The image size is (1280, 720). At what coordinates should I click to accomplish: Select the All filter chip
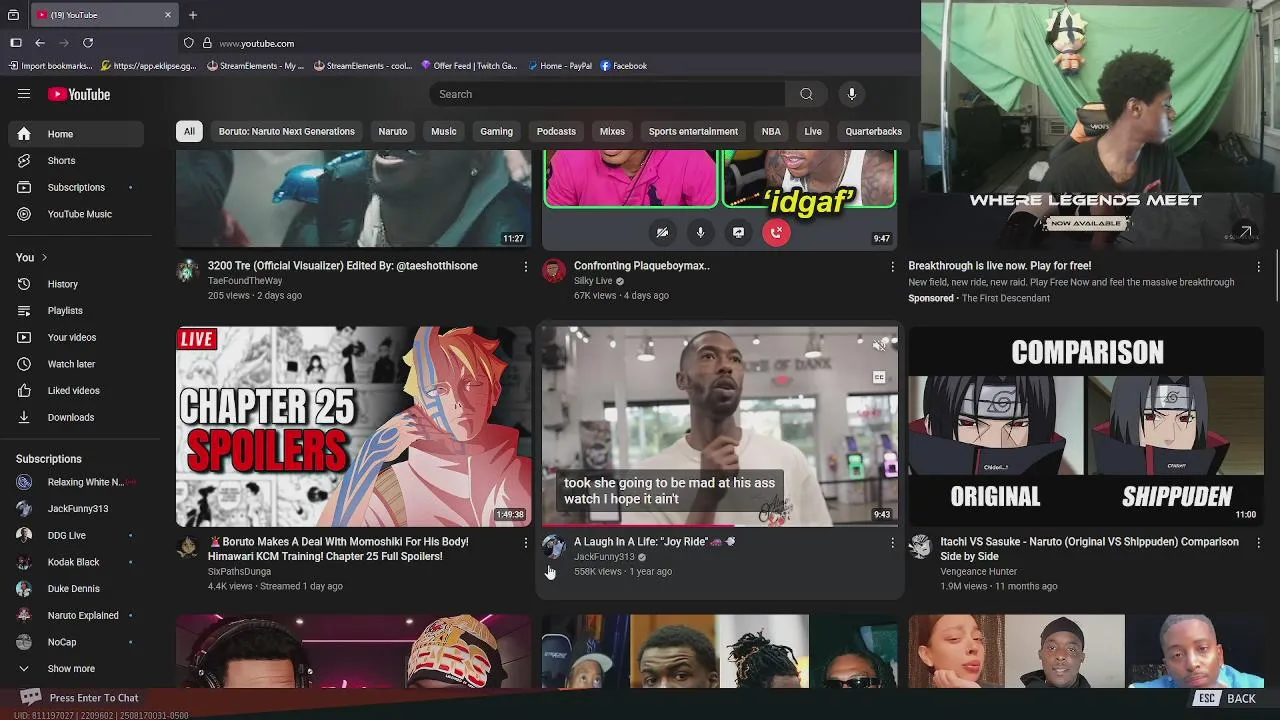click(189, 131)
